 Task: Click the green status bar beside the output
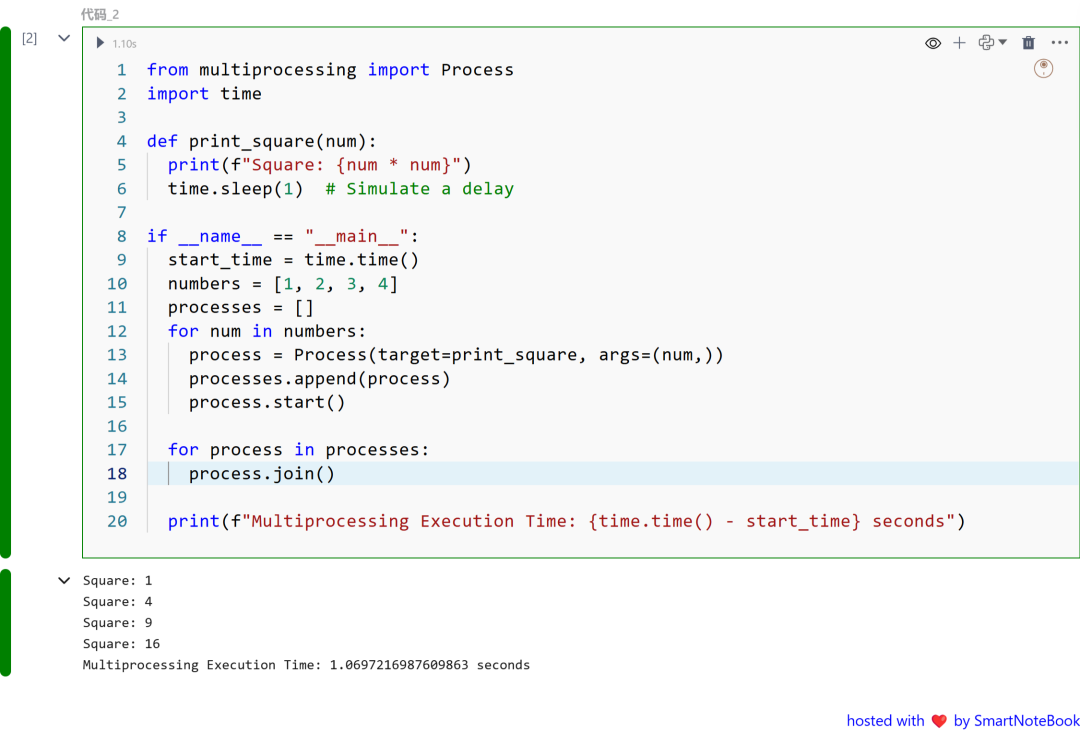pos(6,623)
